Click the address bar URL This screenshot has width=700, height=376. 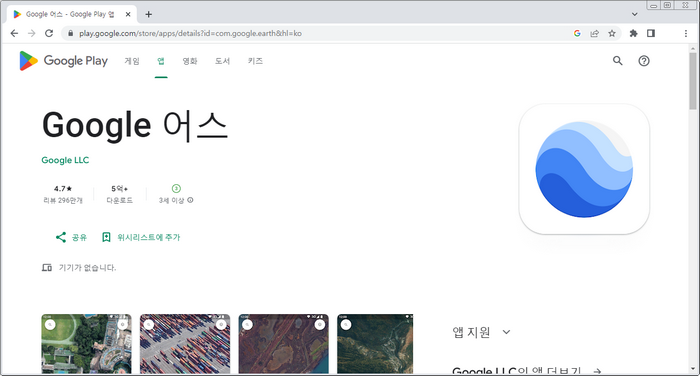[191, 33]
